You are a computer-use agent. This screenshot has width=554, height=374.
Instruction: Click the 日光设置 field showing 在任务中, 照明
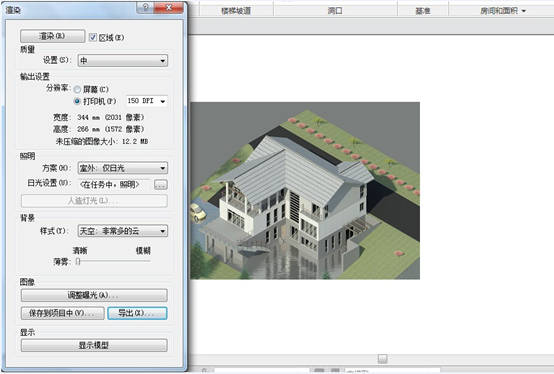pos(113,184)
